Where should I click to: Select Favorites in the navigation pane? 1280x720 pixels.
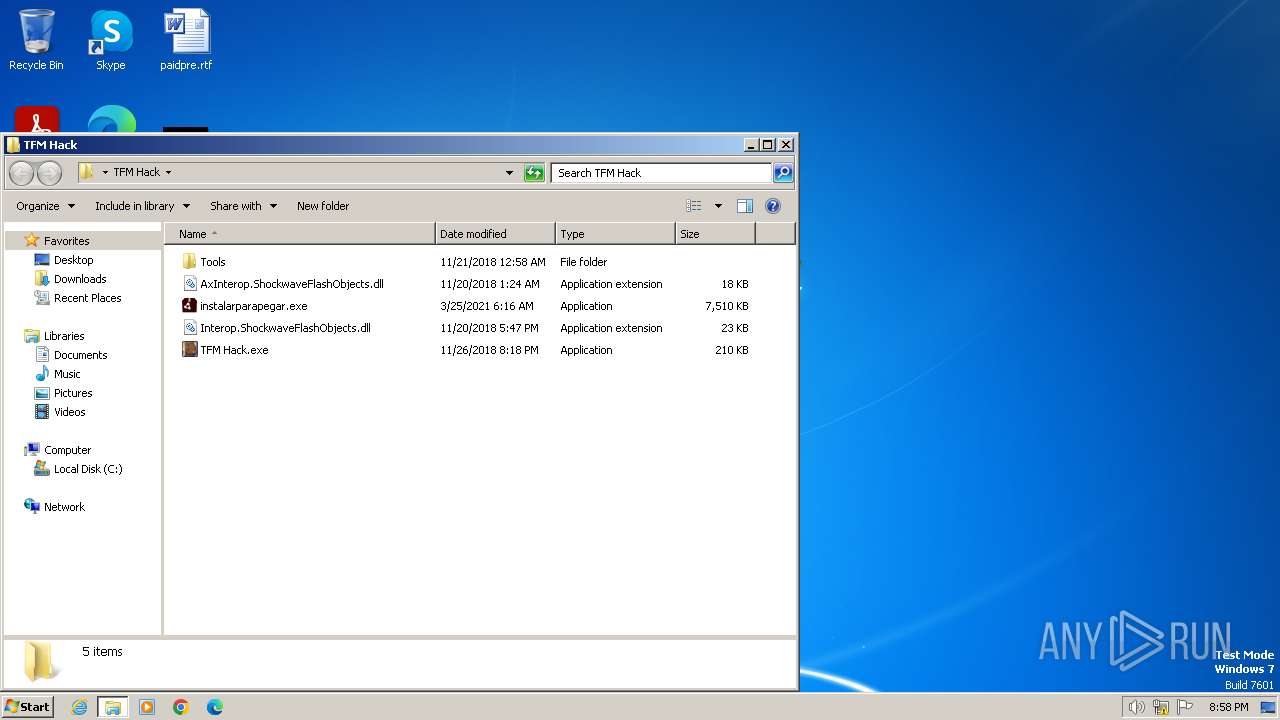[x=66, y=241]
